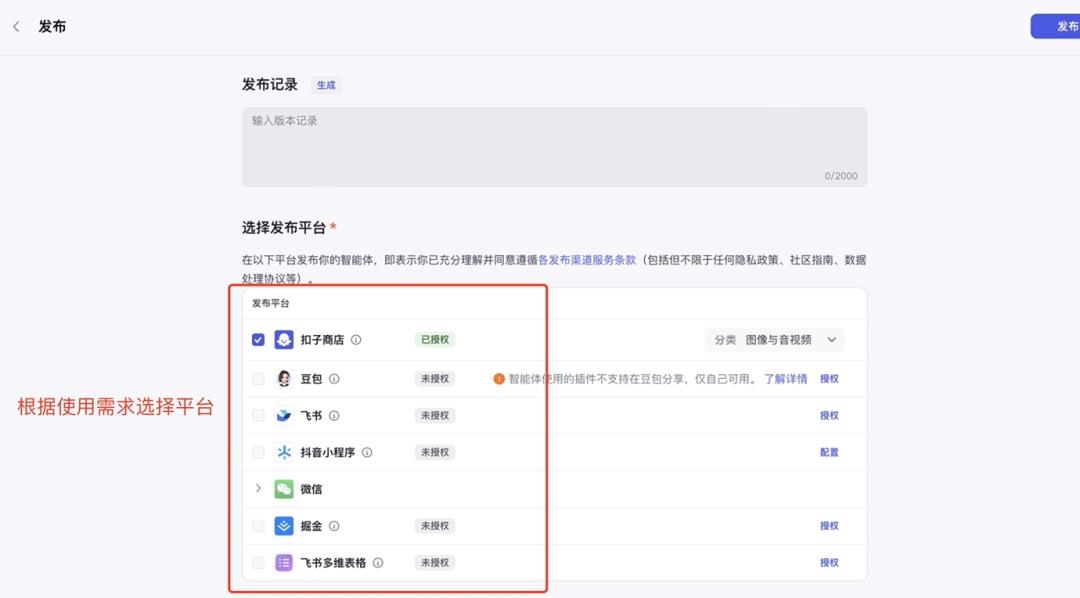Click the orange warning icon beside 豆包 notice
1080x598 pixels.
[x=497, y=378]
